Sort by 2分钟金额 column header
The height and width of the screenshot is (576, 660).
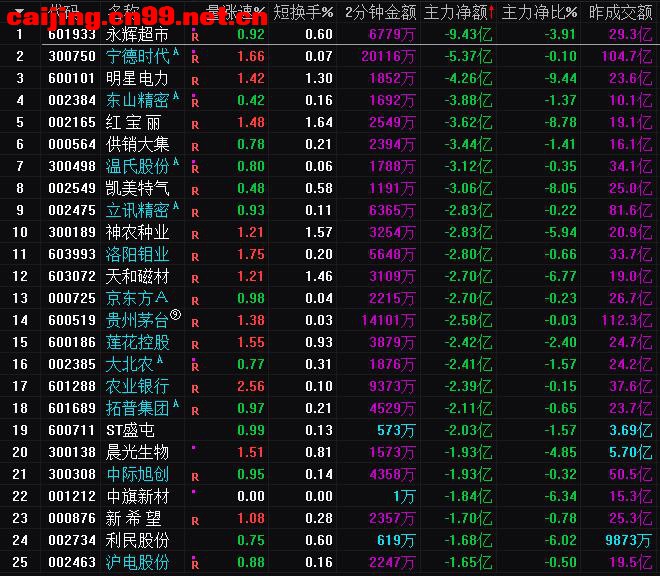point(381,13)
